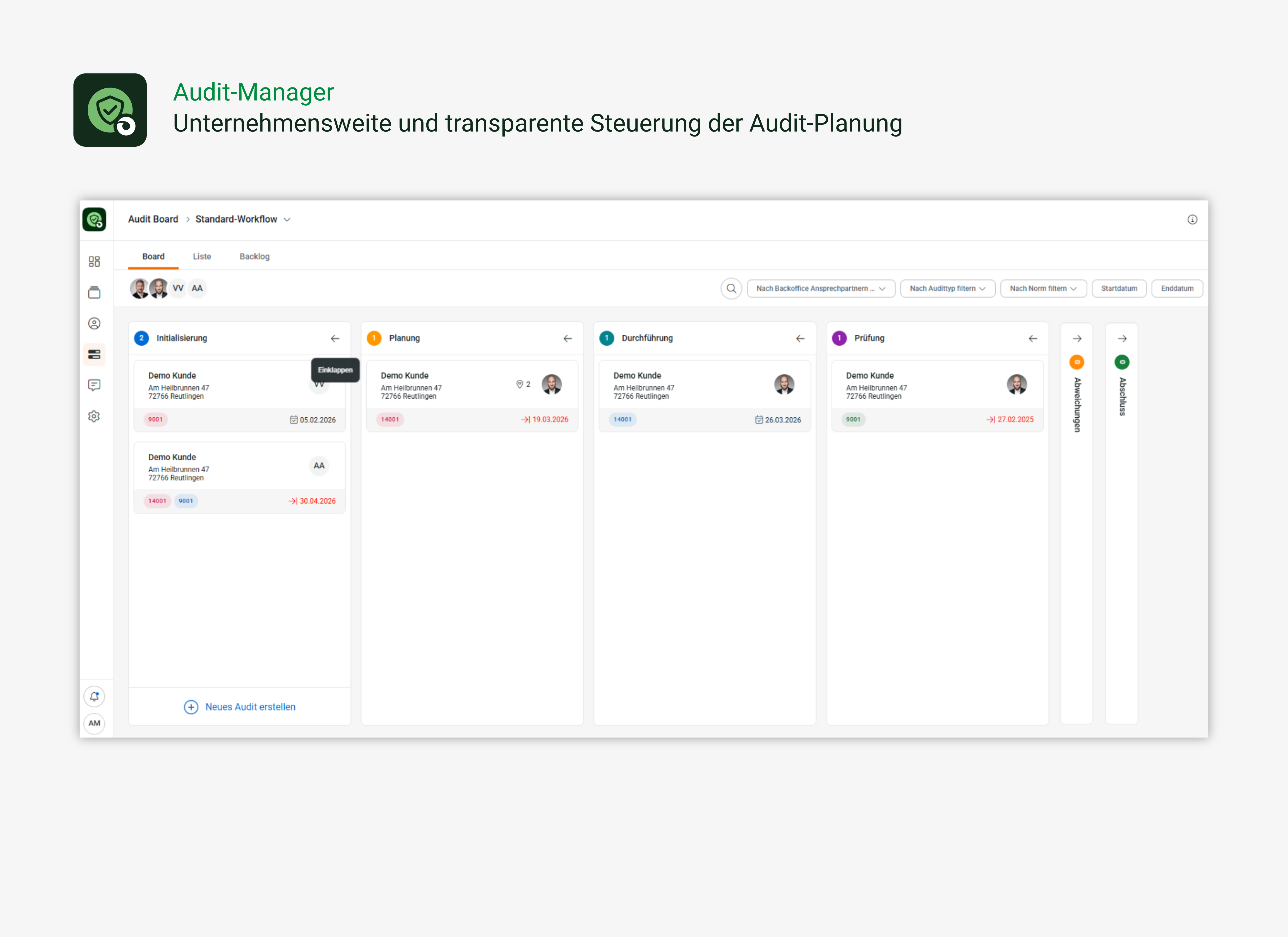
Task: Click the info icon in header
Action: (1192, 220)
